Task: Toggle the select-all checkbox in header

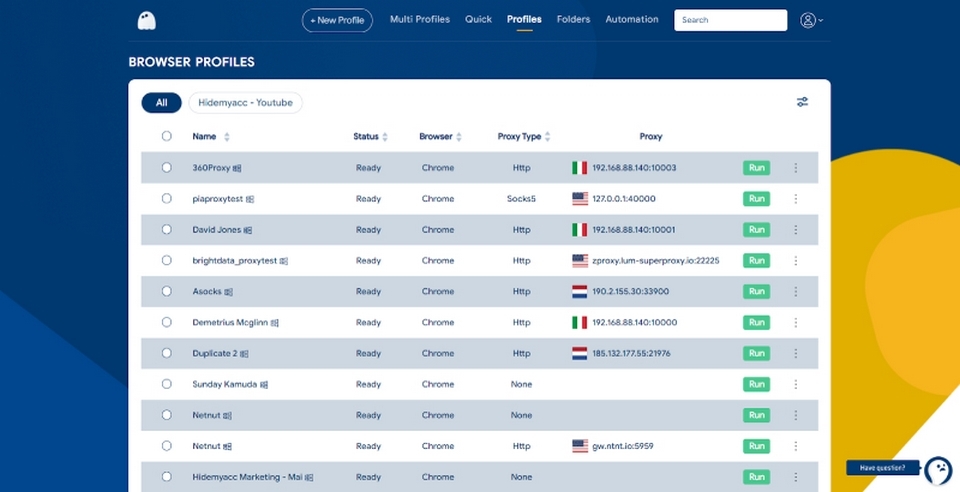Action: coord(167,136)
